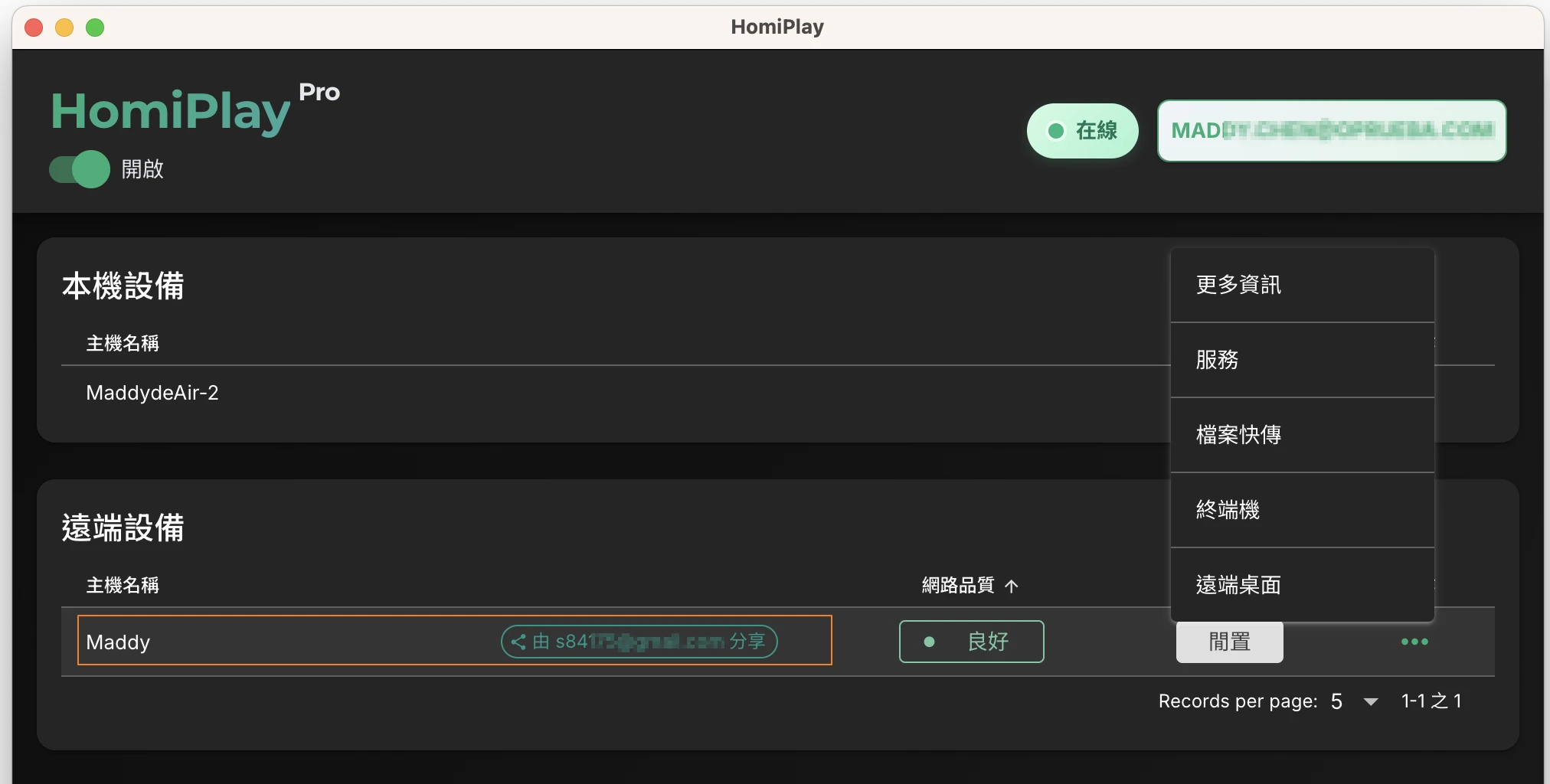Viewport: 1550px width, 784px height.
Task: Select 更多資訊 from the context menu
Action: (x=1302, y=285)
